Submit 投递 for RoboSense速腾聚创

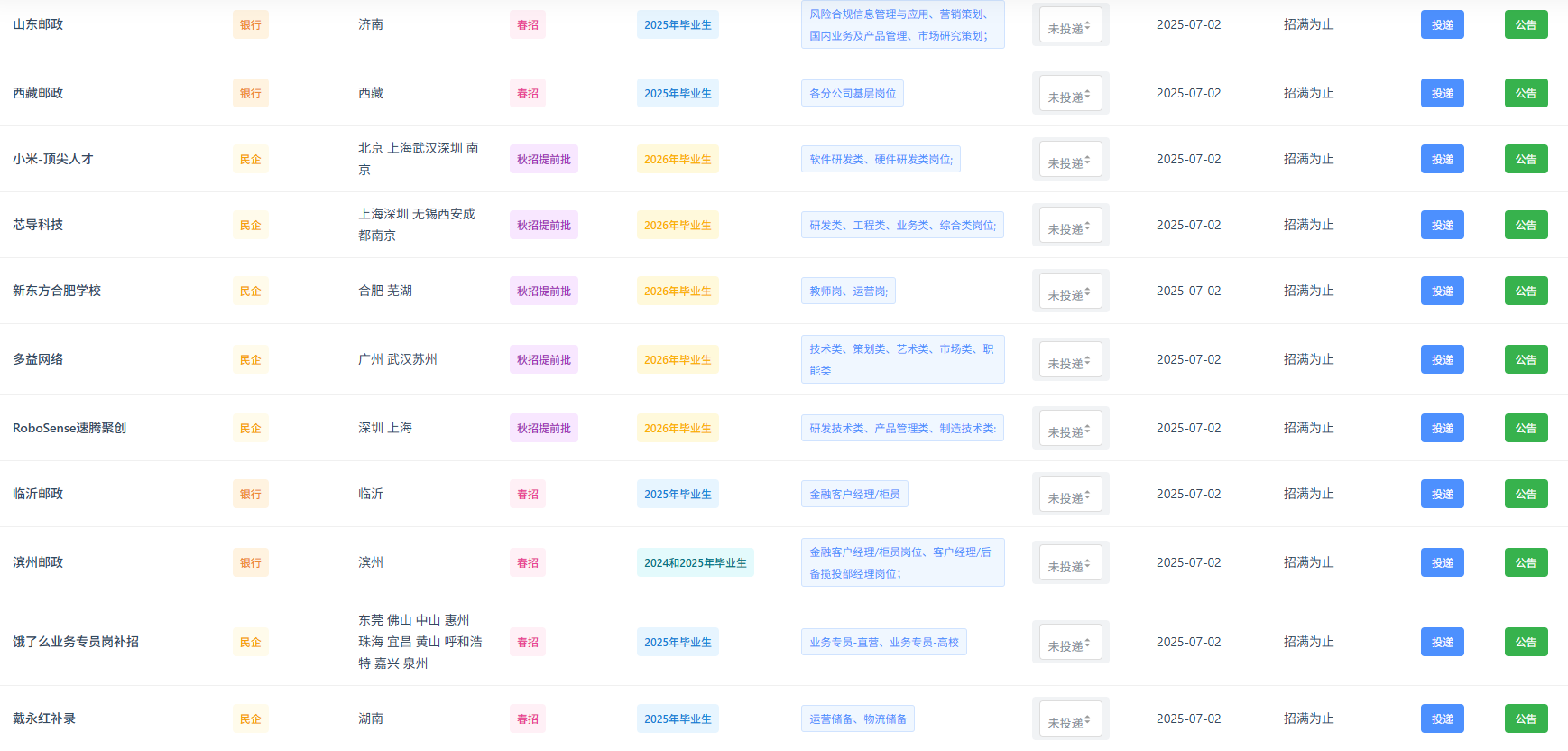pos(1442,428)
